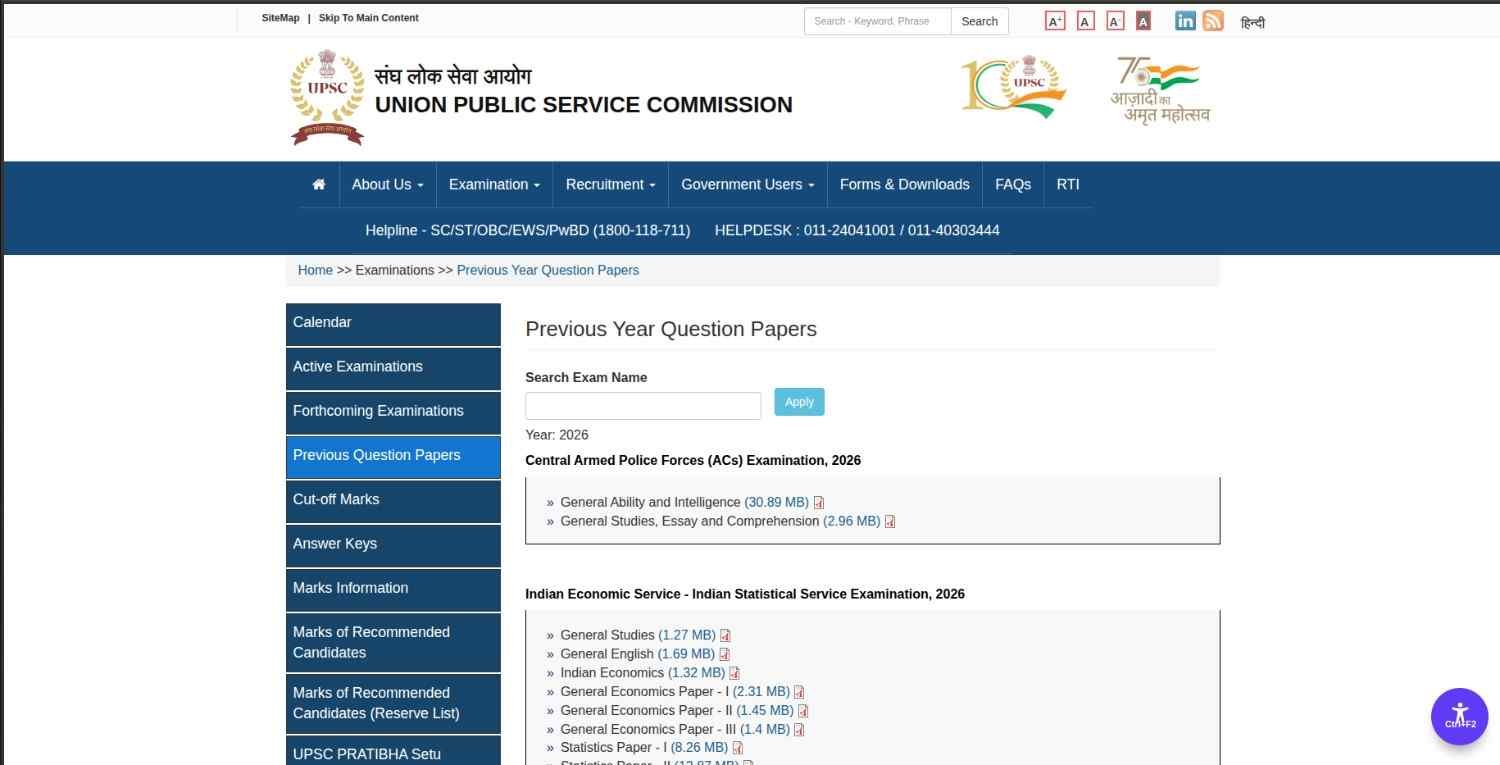
Task: Click PDF icon beside General English
Action: tap(724, 655)
